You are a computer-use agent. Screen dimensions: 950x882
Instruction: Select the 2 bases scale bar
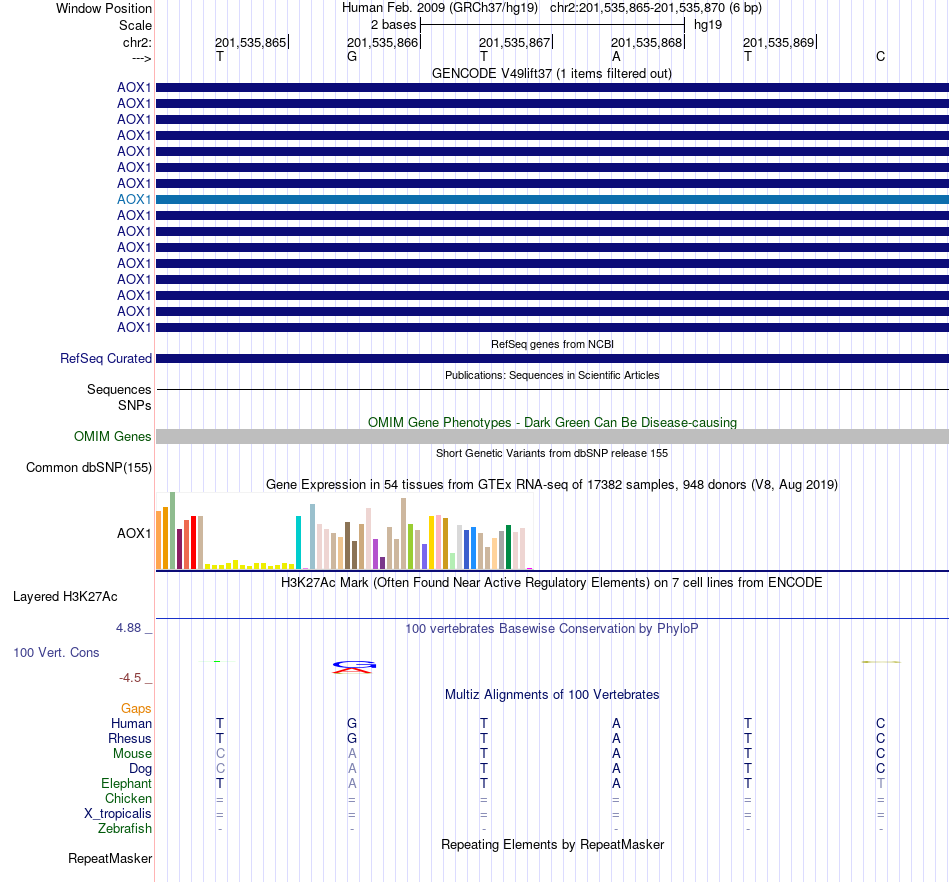click(x=552, y=25)
